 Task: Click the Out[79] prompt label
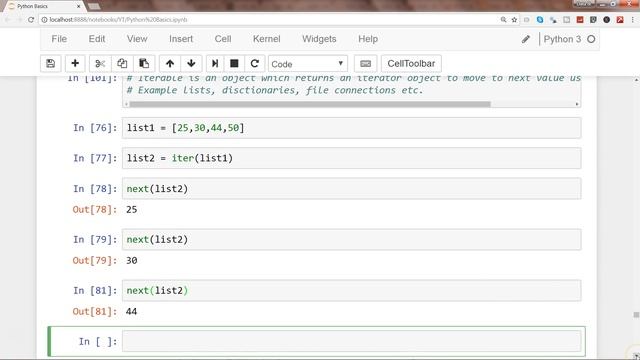pyautogui.click(x=95, y=260)
